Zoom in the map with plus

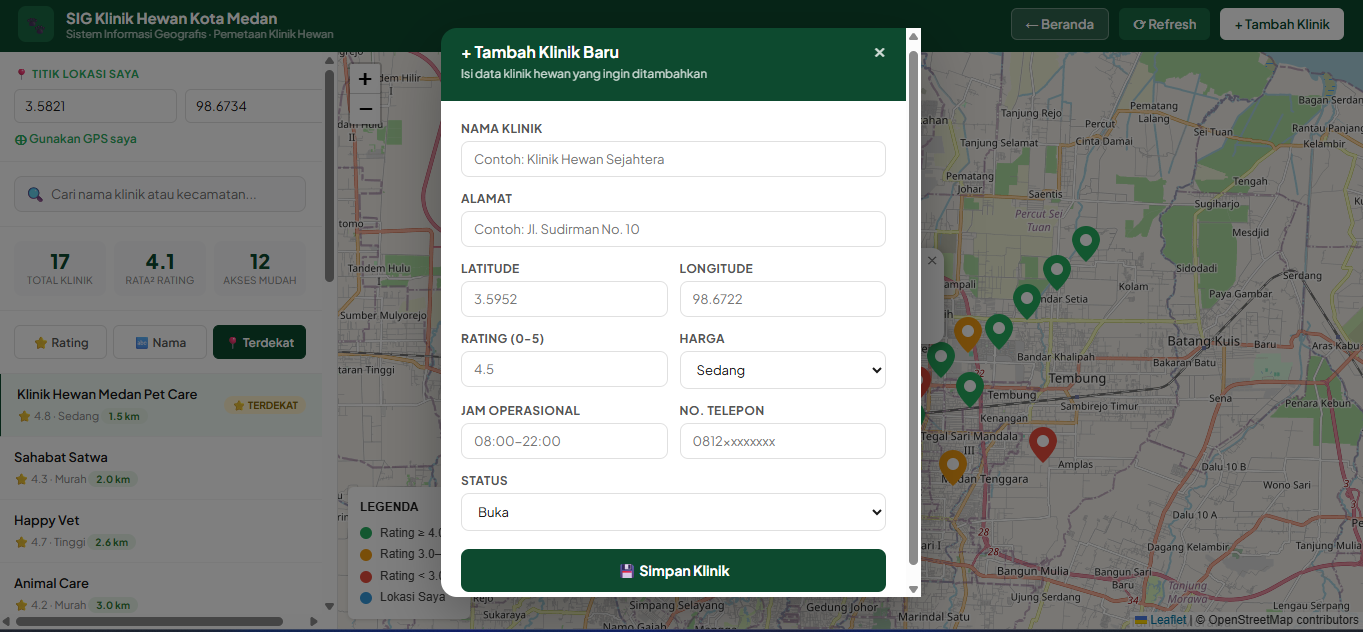coord(365,79)
